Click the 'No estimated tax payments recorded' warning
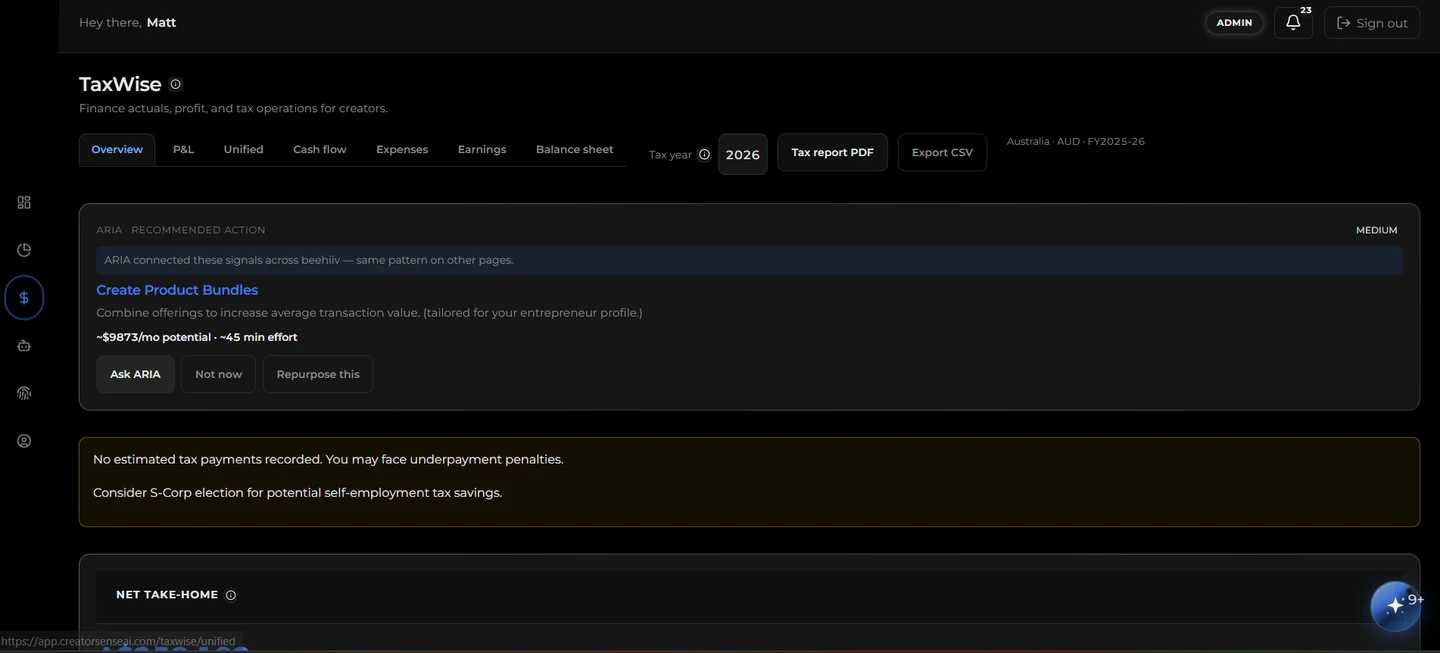Image resolution: width=1440 pixels, height=653 pixels. coord(328,460)
